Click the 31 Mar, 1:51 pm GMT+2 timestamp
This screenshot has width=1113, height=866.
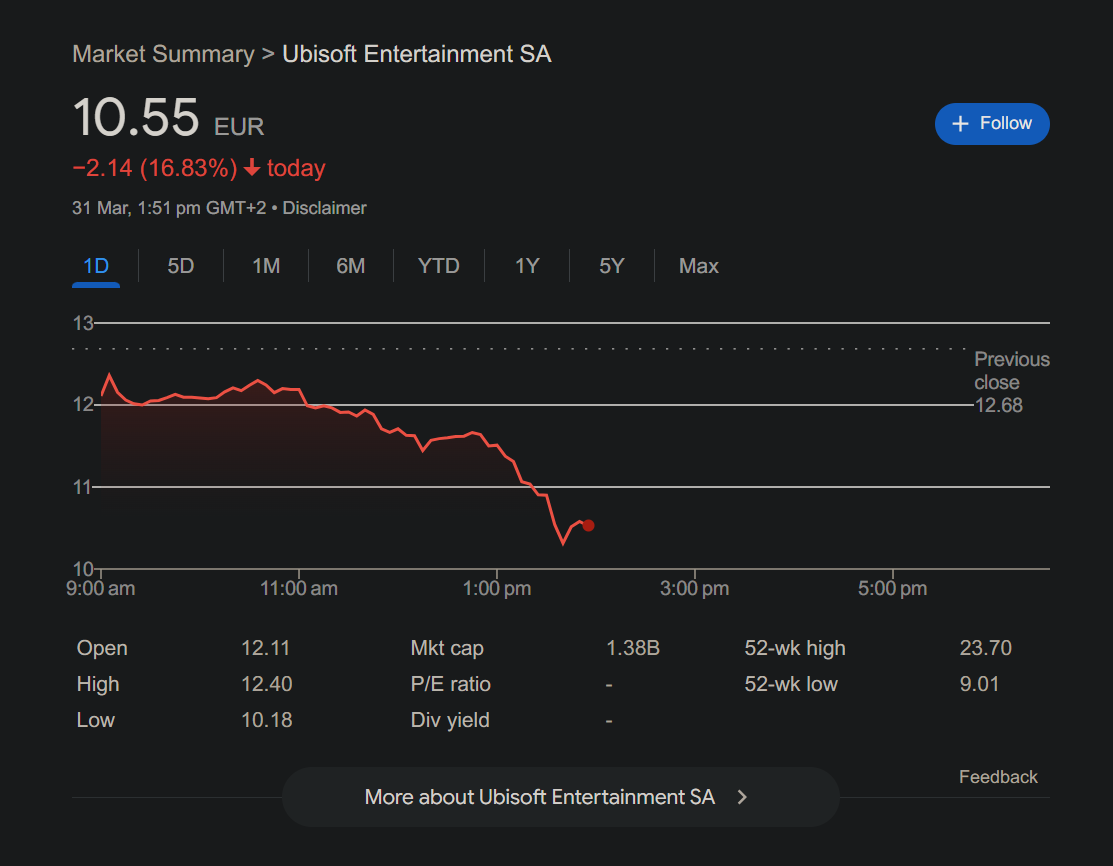[169, 208]
